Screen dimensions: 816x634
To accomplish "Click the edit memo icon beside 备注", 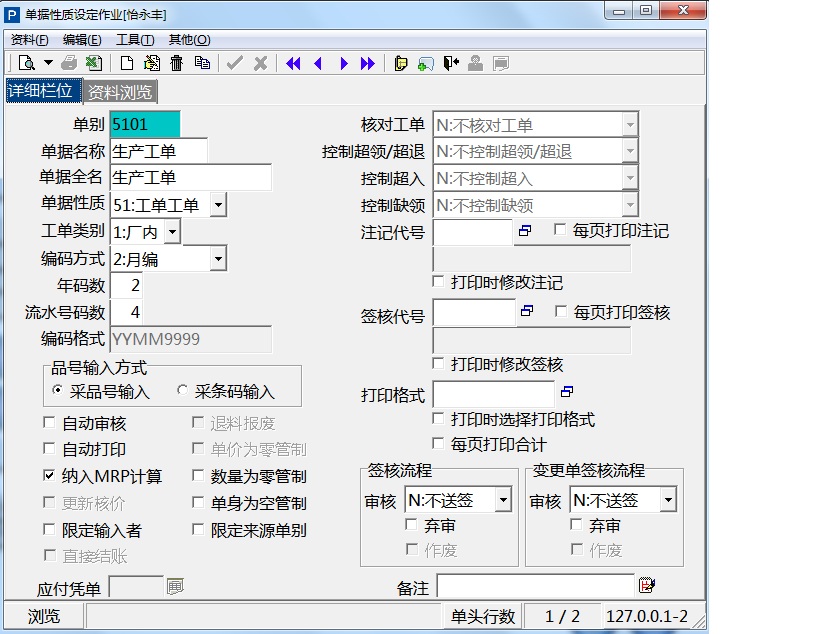I will click(646, 585).
